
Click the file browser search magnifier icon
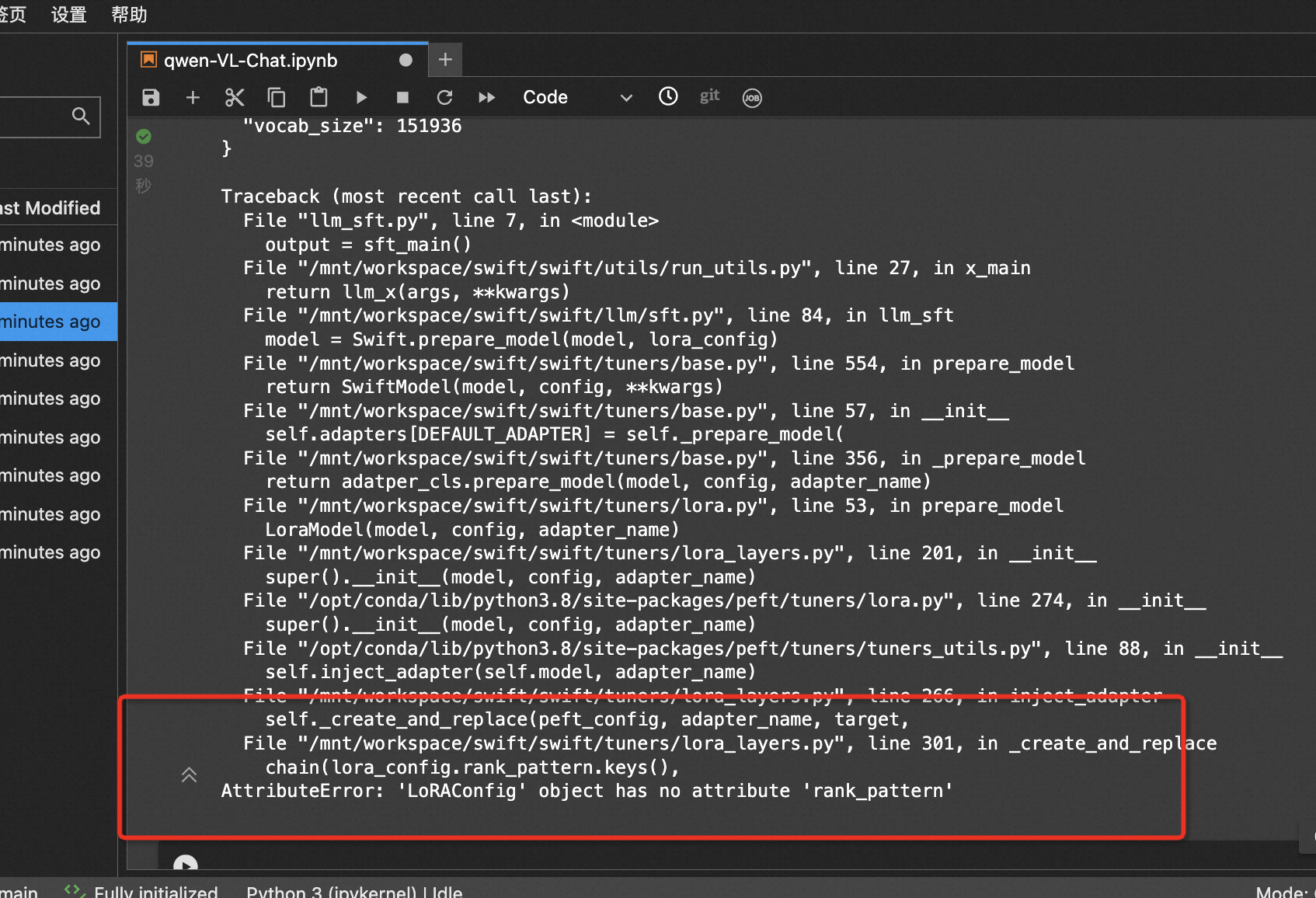pyautogui.click(x=81, y=116)
